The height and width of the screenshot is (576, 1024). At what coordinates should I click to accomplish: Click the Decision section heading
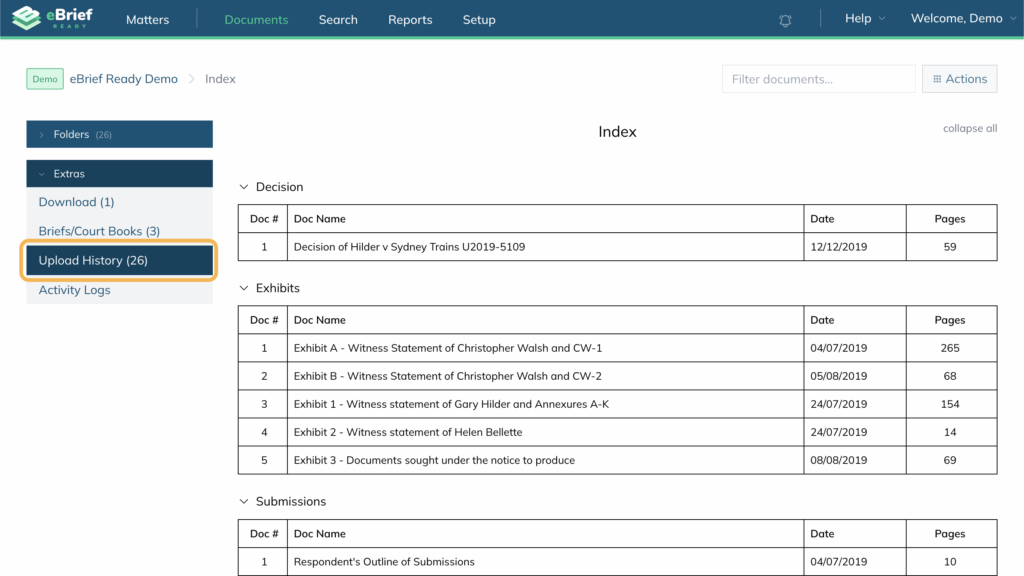click(280, 187)
